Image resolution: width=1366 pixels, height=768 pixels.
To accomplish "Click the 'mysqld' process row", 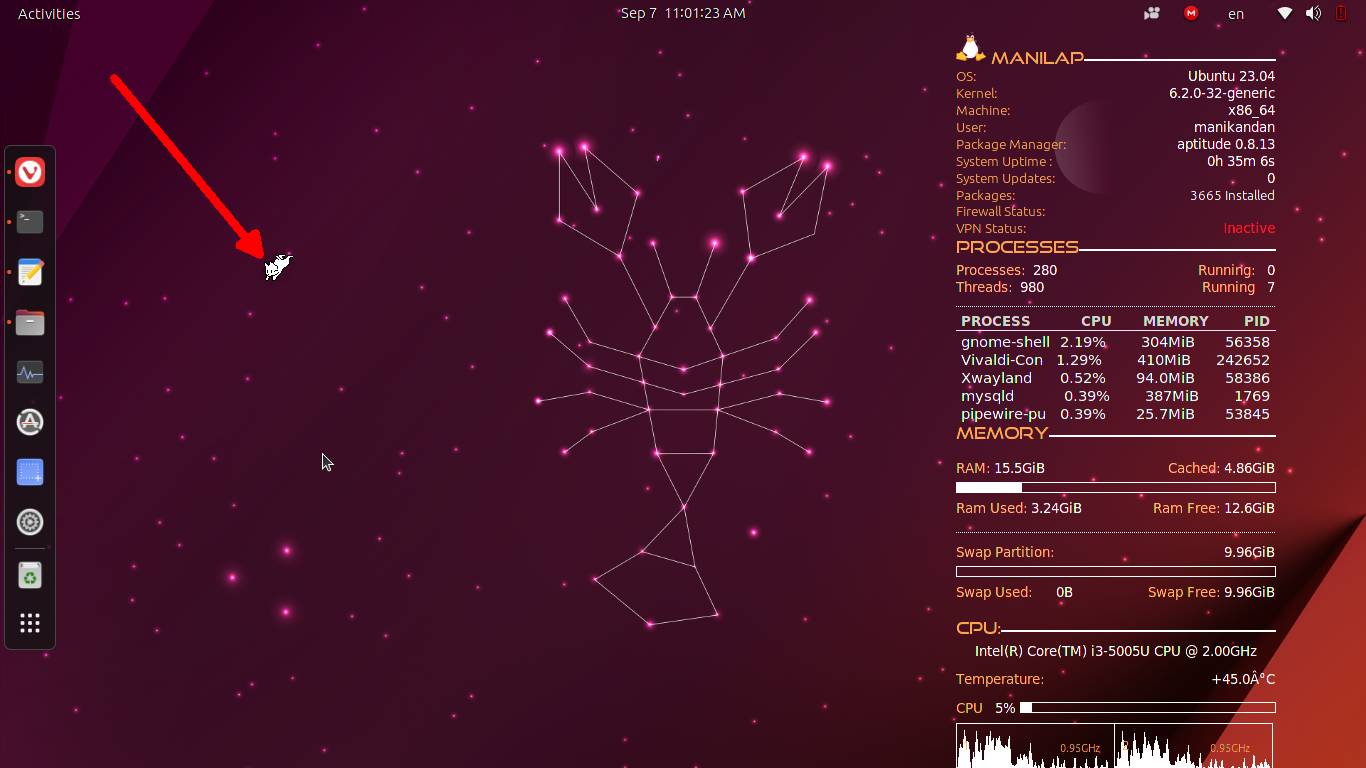I will [x=1115, y=396].
